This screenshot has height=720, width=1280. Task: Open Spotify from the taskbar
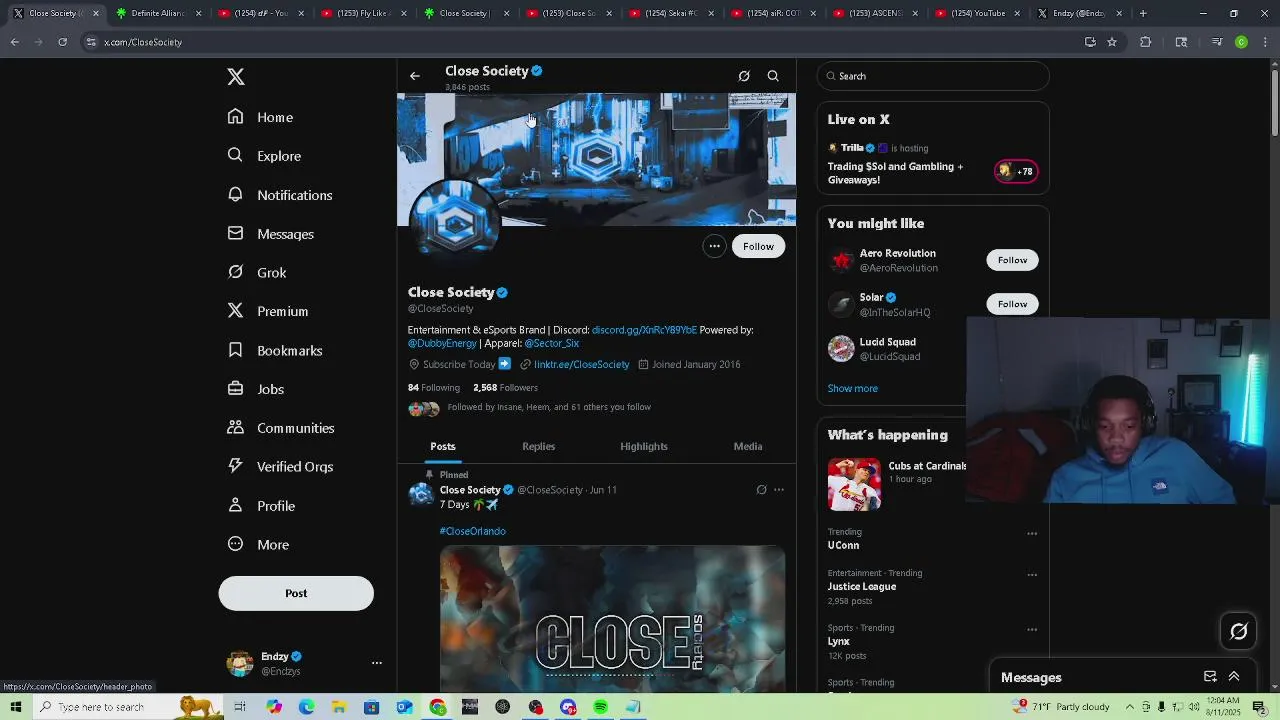600,707
